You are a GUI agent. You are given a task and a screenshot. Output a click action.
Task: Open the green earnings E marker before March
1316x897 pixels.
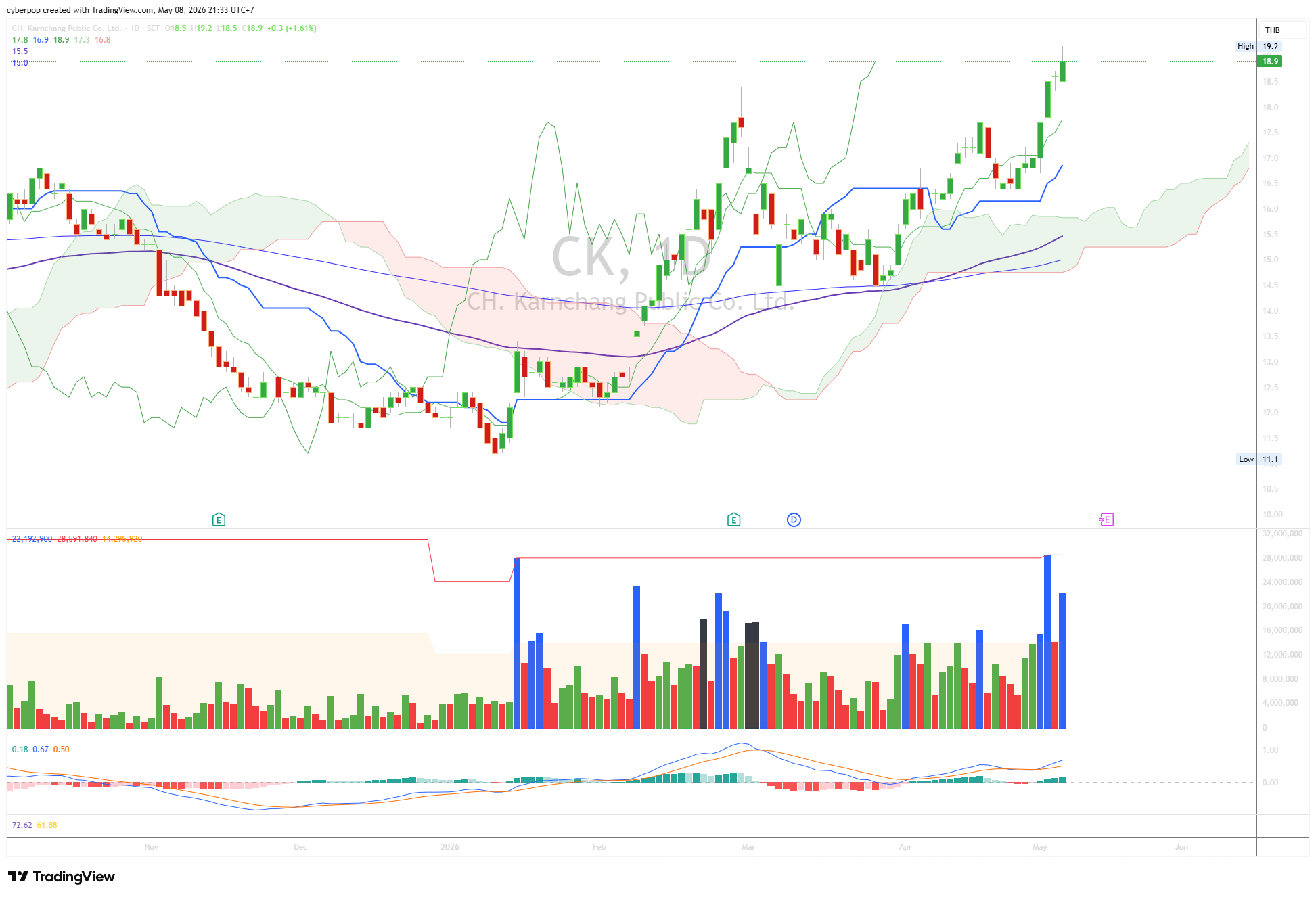click(x=733, y=520)
